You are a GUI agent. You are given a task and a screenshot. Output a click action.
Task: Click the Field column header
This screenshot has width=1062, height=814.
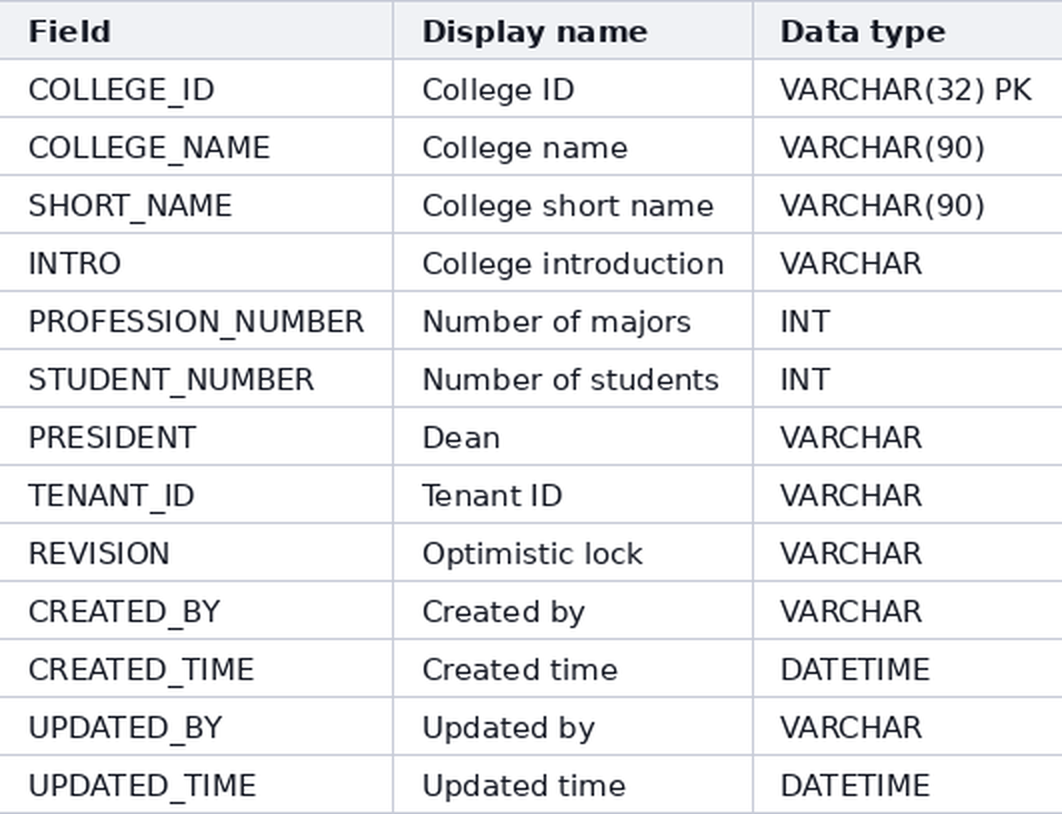pyautogui.click(x=196, y=30)
